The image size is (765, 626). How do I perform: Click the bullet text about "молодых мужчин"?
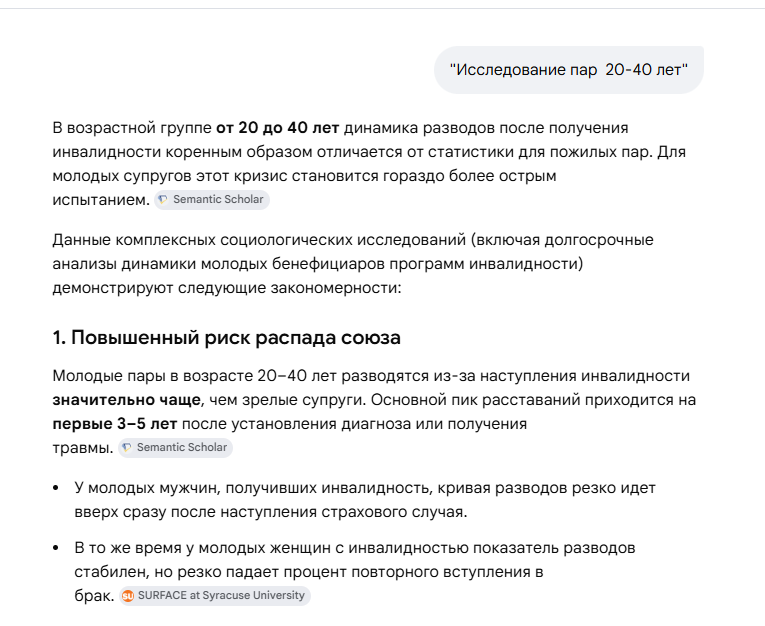(364, 500)
